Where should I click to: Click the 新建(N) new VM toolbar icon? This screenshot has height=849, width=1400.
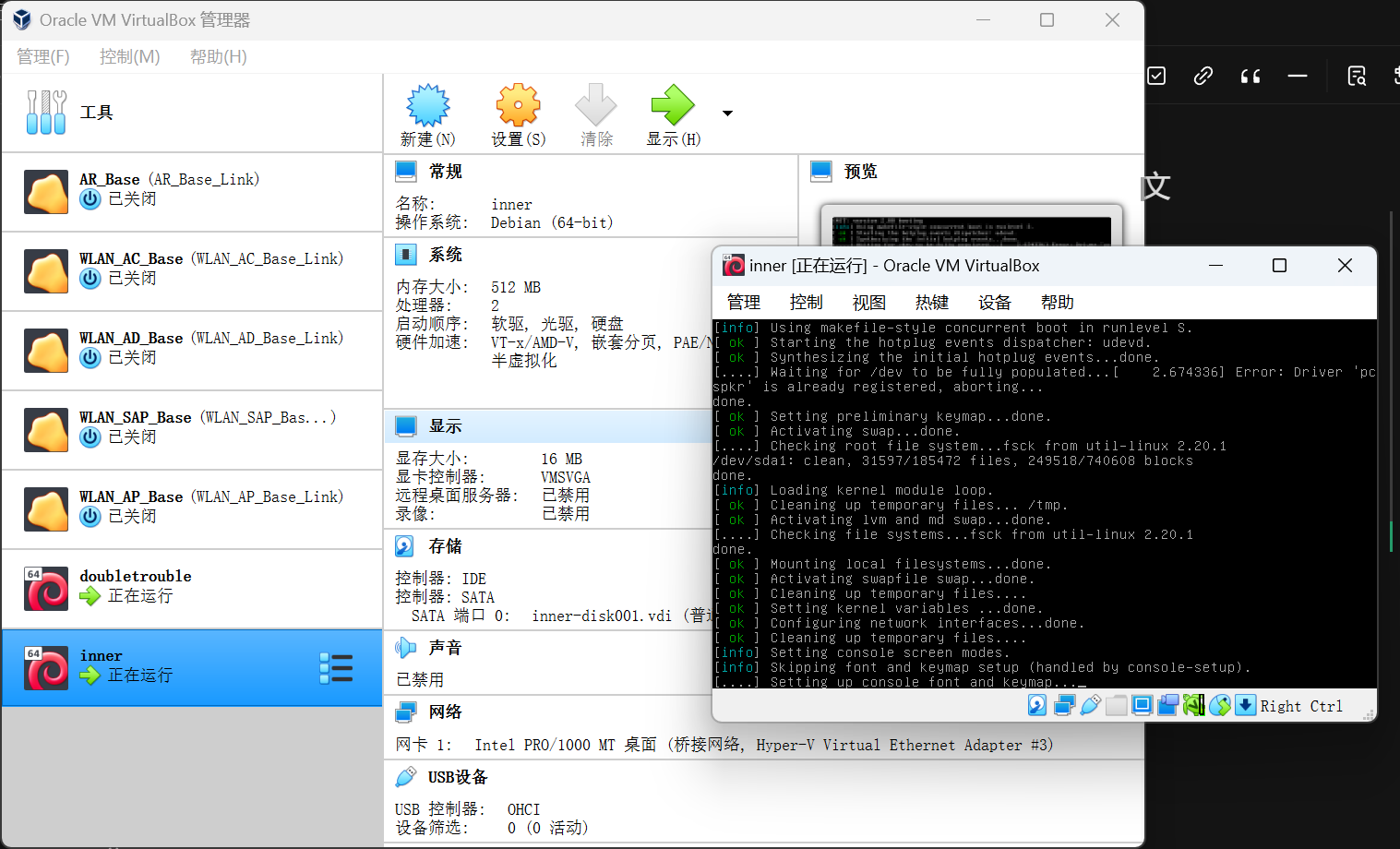[x=428, y=105]
